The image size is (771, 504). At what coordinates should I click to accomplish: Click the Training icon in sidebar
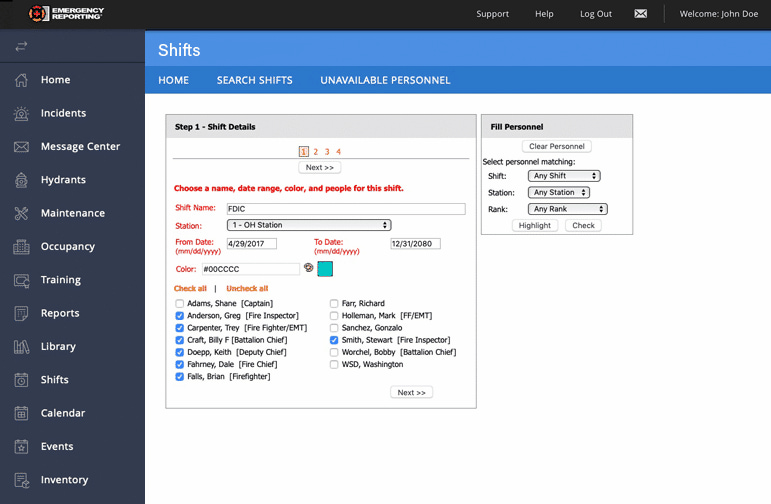21,280
